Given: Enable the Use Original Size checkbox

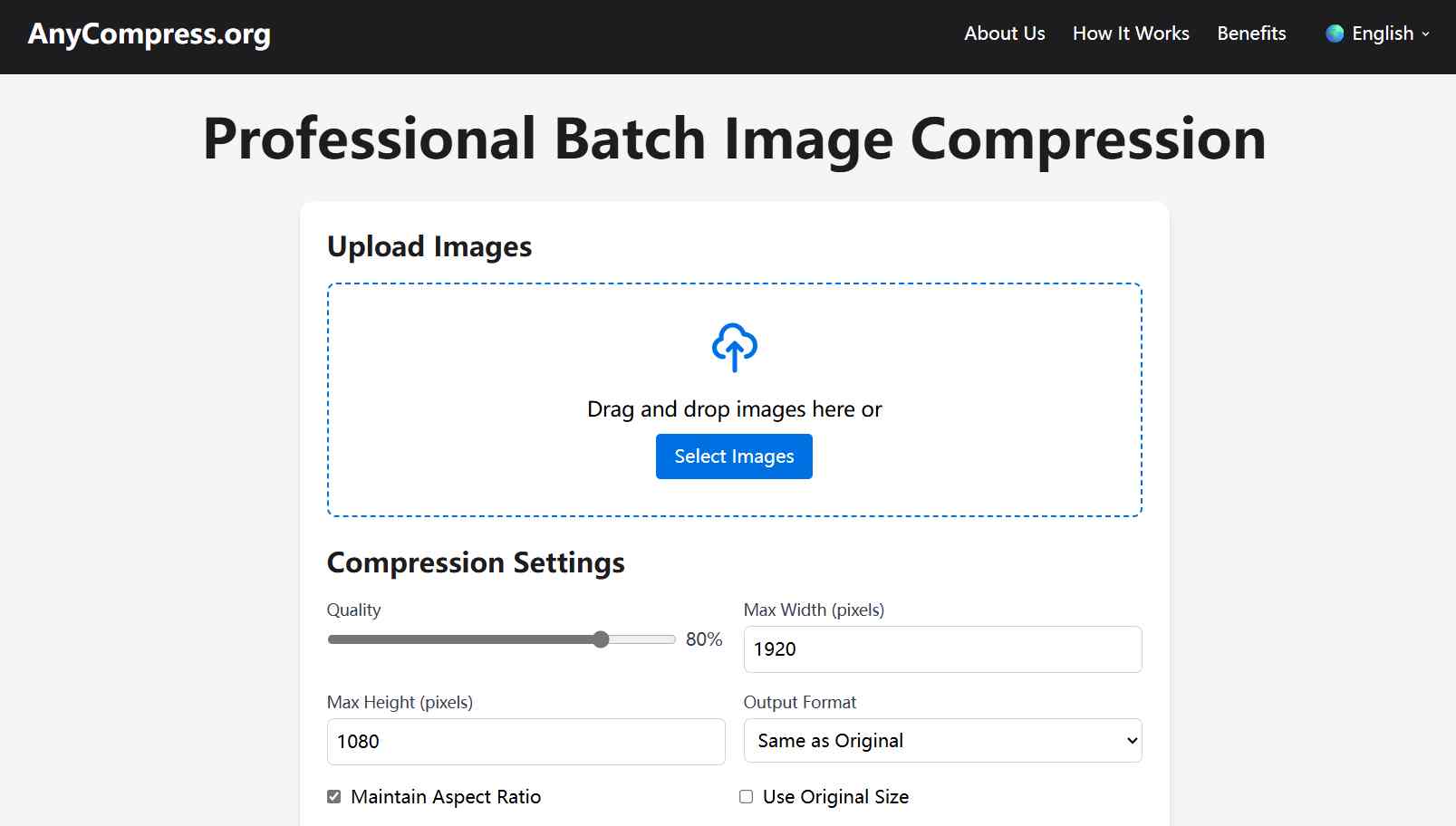Looking at the screenshot, I should [747, 797].
